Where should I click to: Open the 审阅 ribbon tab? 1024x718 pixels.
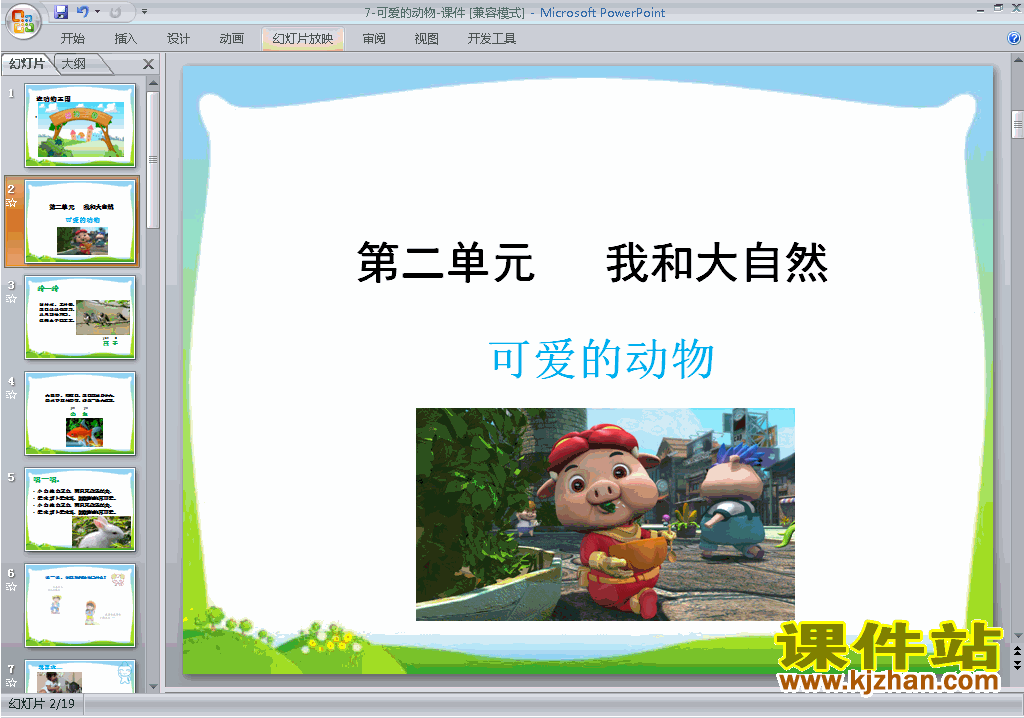374,39
